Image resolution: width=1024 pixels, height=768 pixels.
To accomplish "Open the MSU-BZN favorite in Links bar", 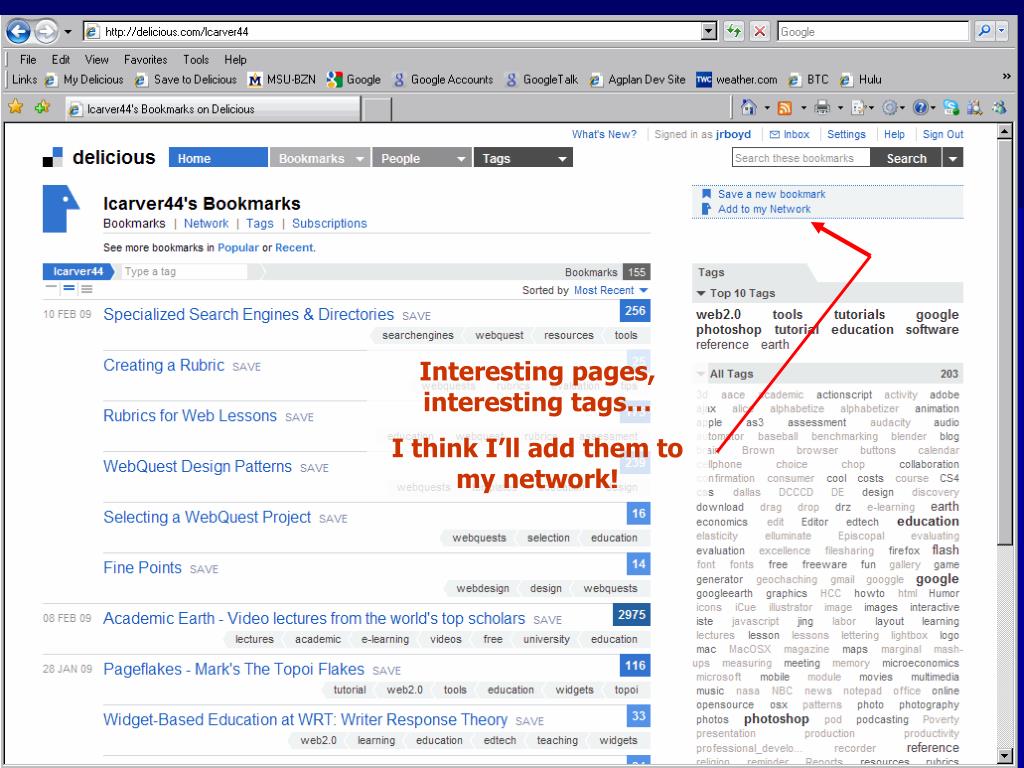I will point(281,80).
